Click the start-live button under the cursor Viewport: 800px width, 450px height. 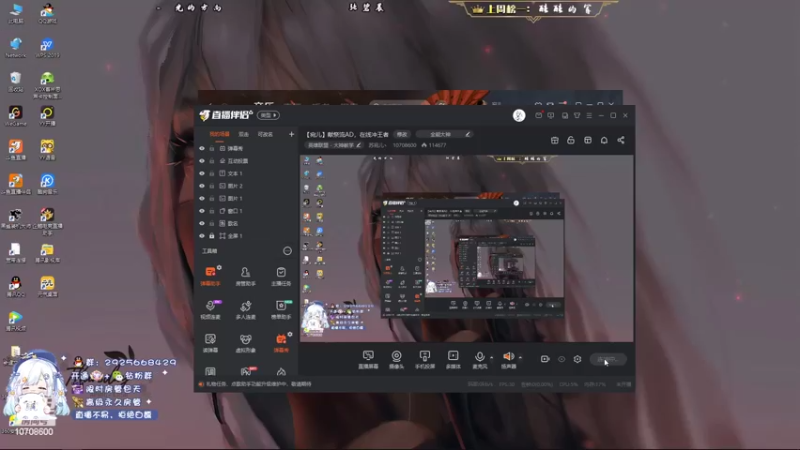608,360
